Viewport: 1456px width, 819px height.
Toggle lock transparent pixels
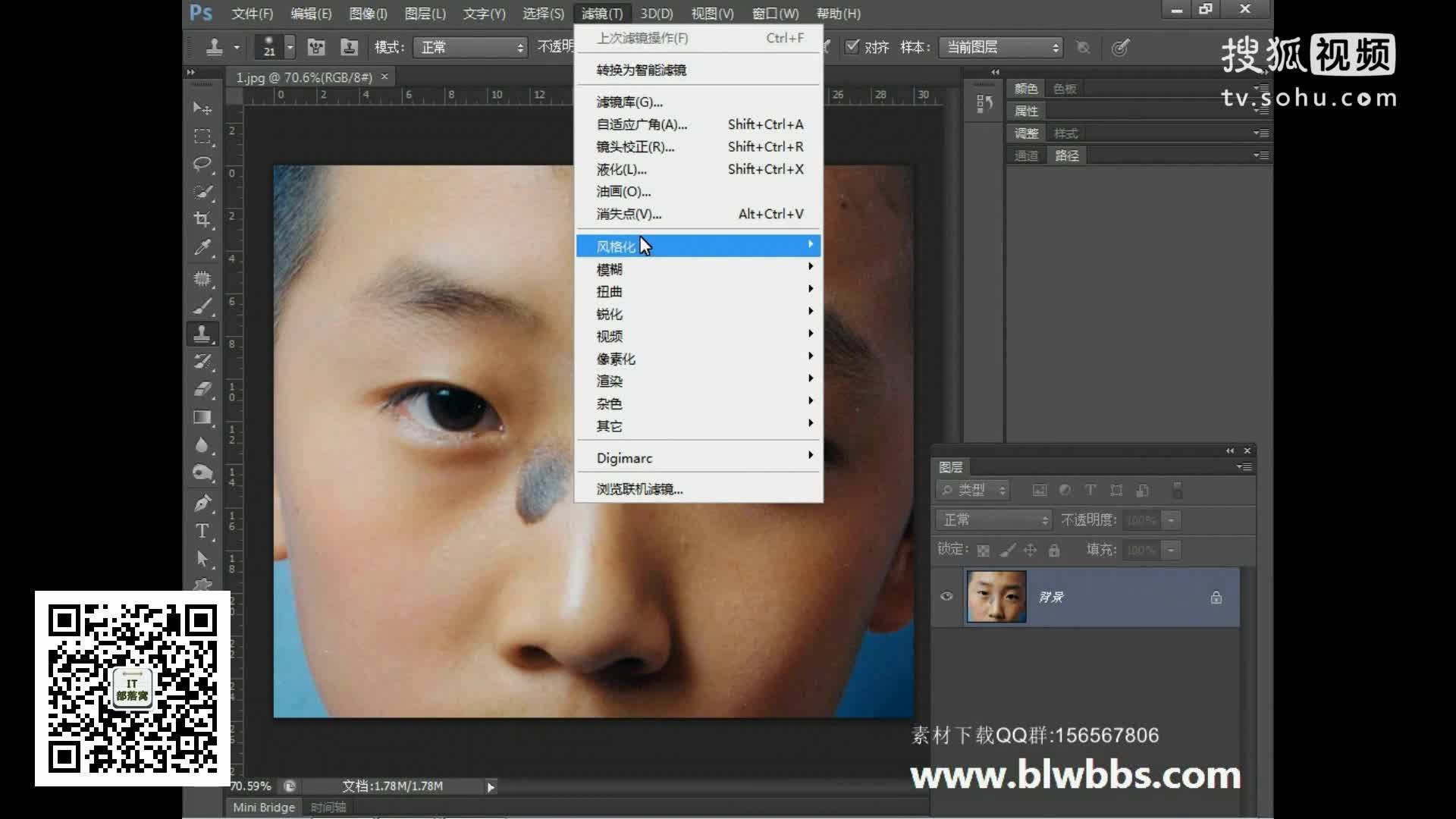(x=983, y=551)
